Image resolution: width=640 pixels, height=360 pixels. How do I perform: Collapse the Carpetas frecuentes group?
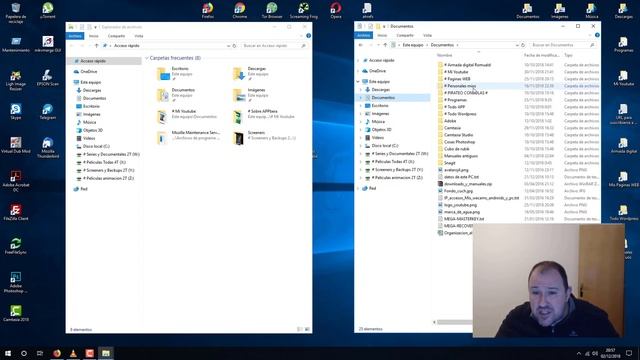coord(147,58)
